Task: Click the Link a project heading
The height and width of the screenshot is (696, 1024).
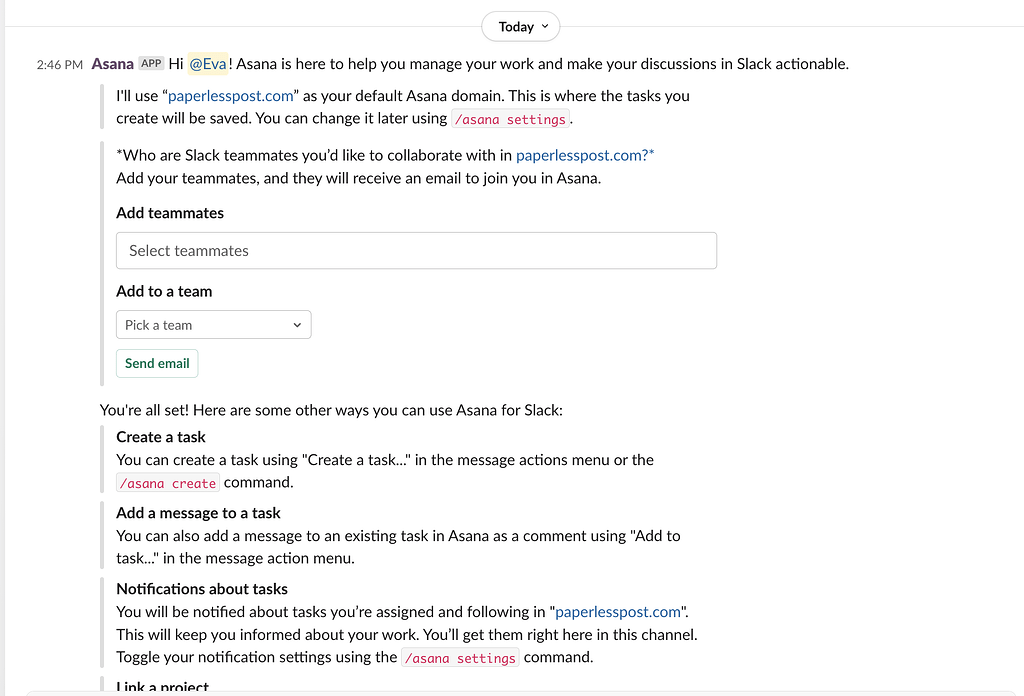Action: click(x=162, y=687)
